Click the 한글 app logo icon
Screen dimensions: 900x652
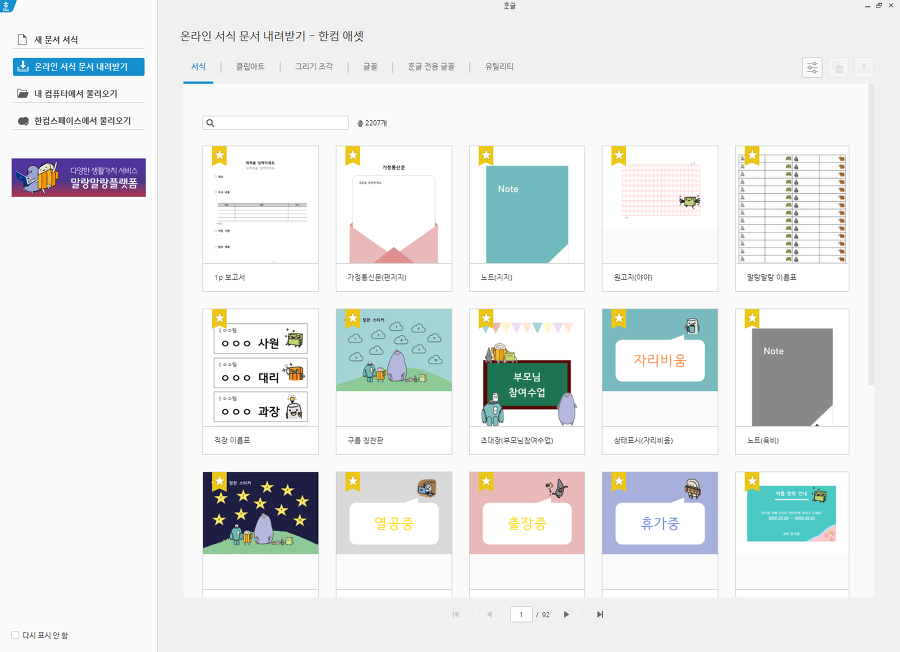point(6,5)
